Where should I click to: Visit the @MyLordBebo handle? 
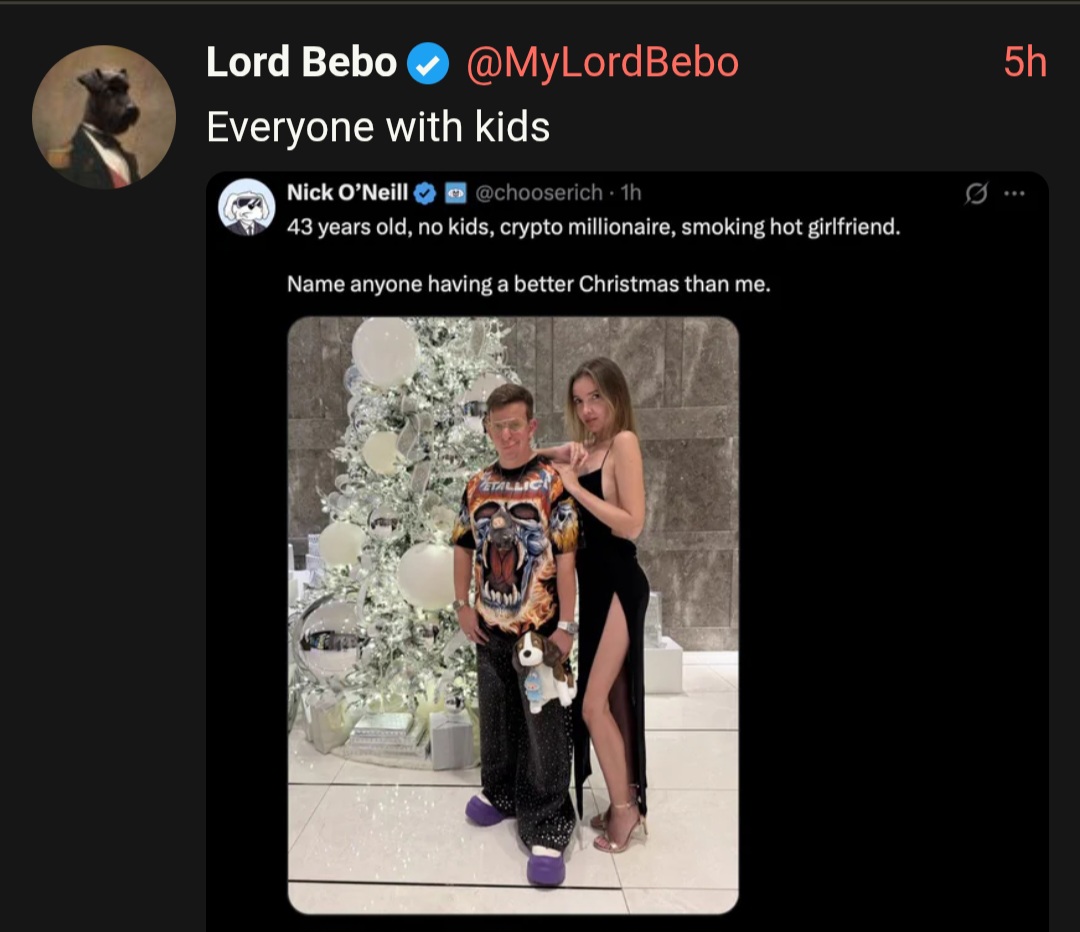tap(602, 63)
